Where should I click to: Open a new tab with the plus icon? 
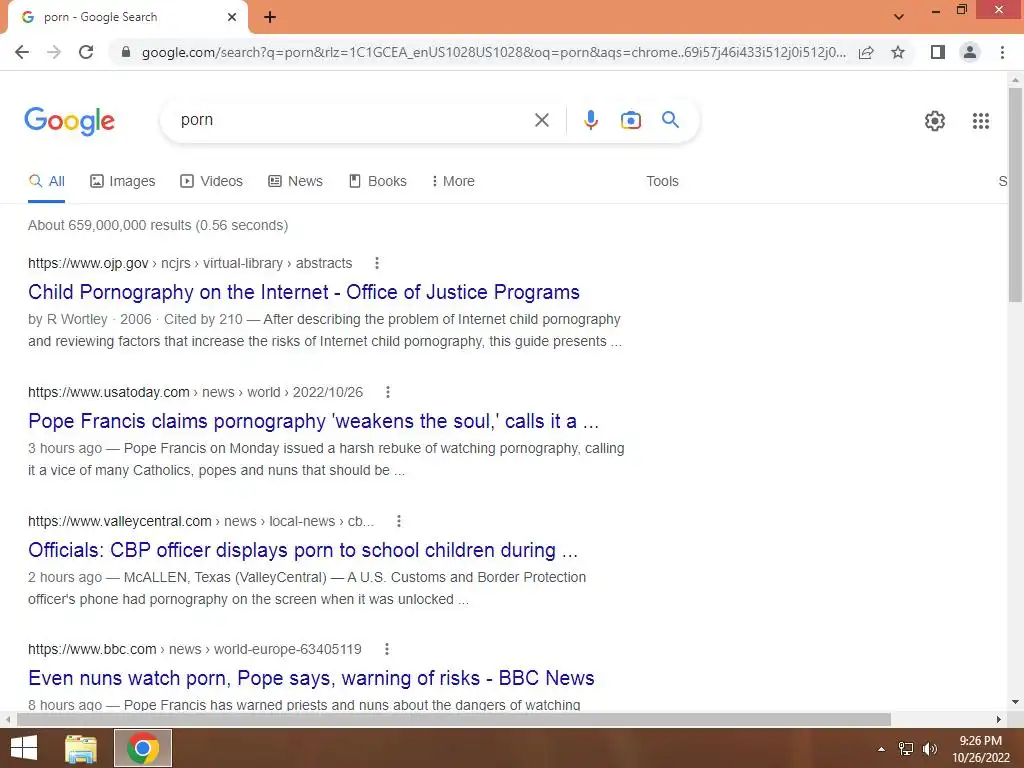coord(270,17)
